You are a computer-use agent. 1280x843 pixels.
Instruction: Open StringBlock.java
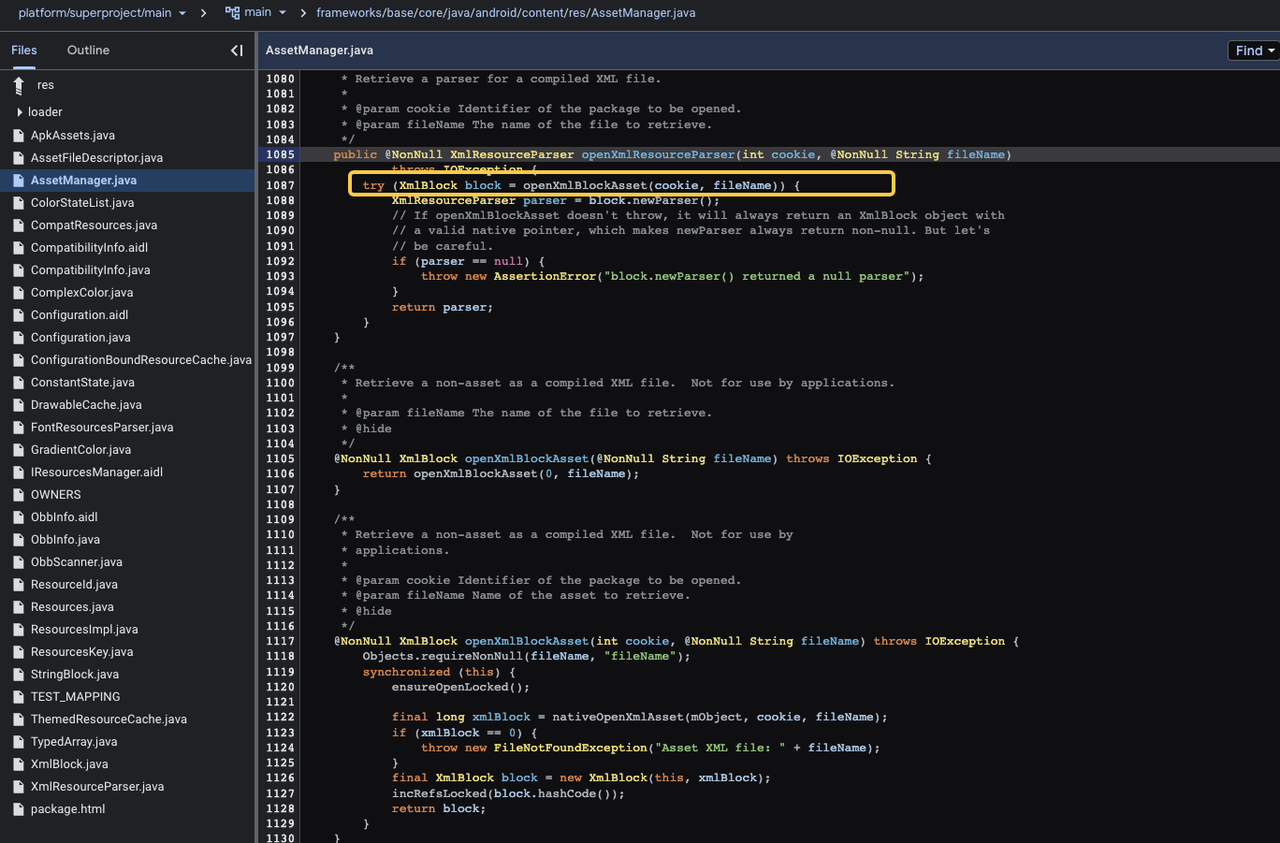(74, 674)
